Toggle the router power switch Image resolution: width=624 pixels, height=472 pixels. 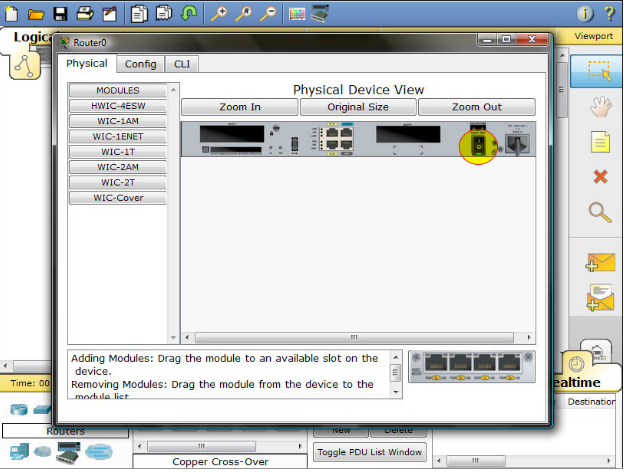478,146
